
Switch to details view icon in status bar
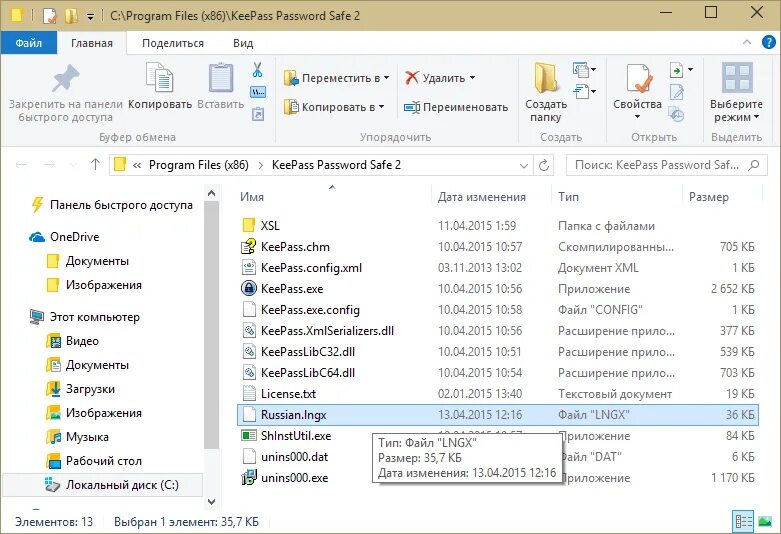pyautogui.click(x=743, y=522)
